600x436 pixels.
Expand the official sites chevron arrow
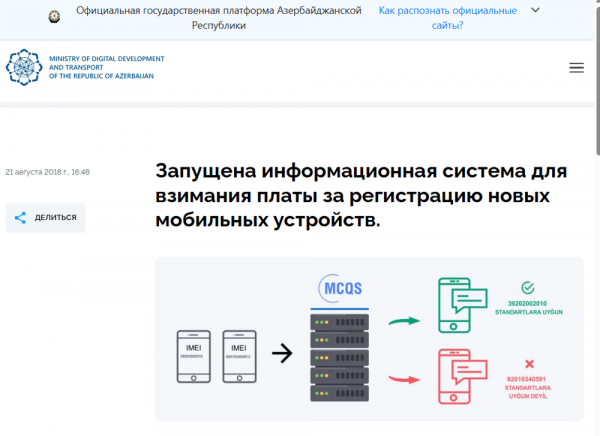coord(535,11)
